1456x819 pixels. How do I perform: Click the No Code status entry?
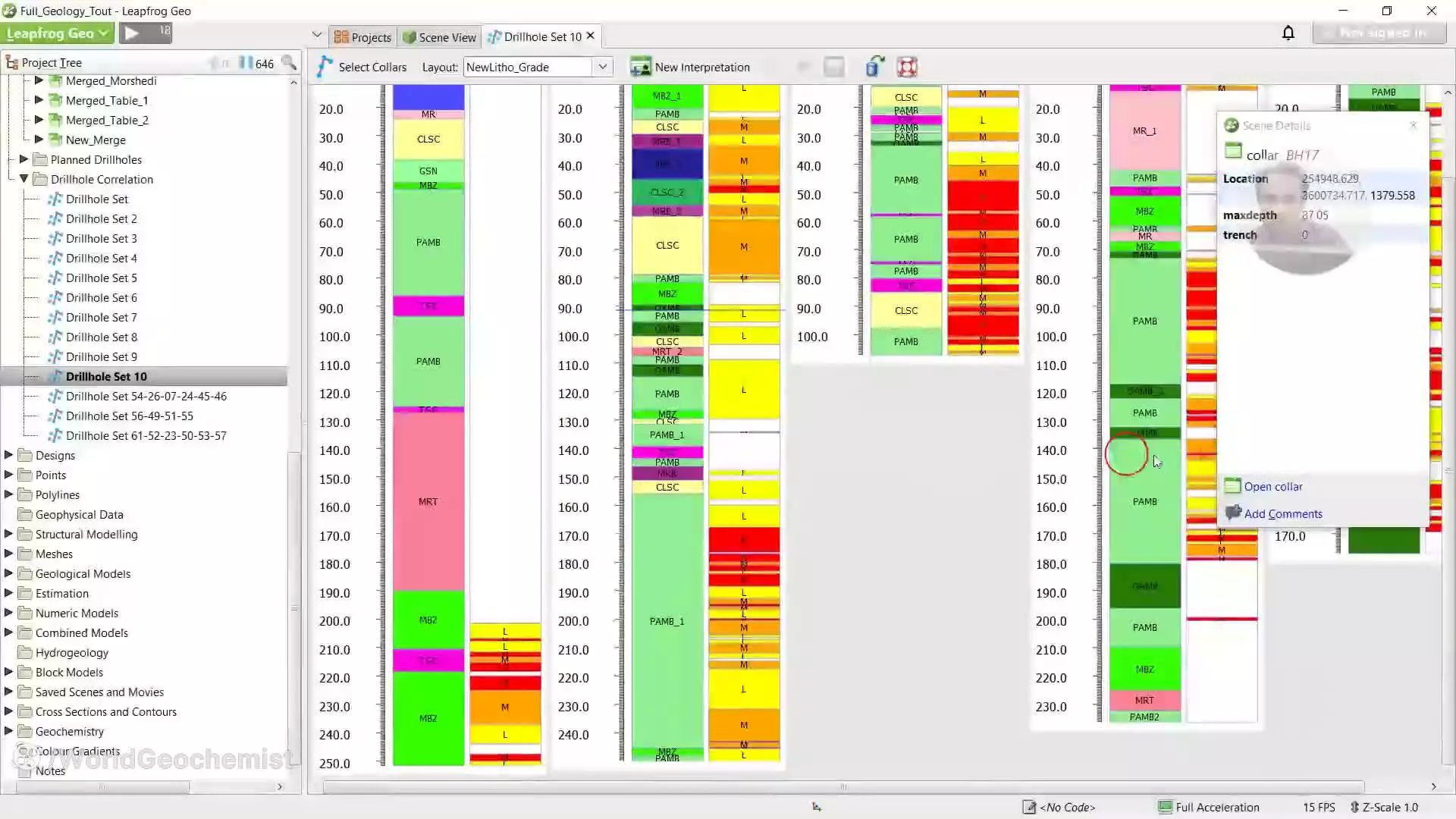point(1058,807)
